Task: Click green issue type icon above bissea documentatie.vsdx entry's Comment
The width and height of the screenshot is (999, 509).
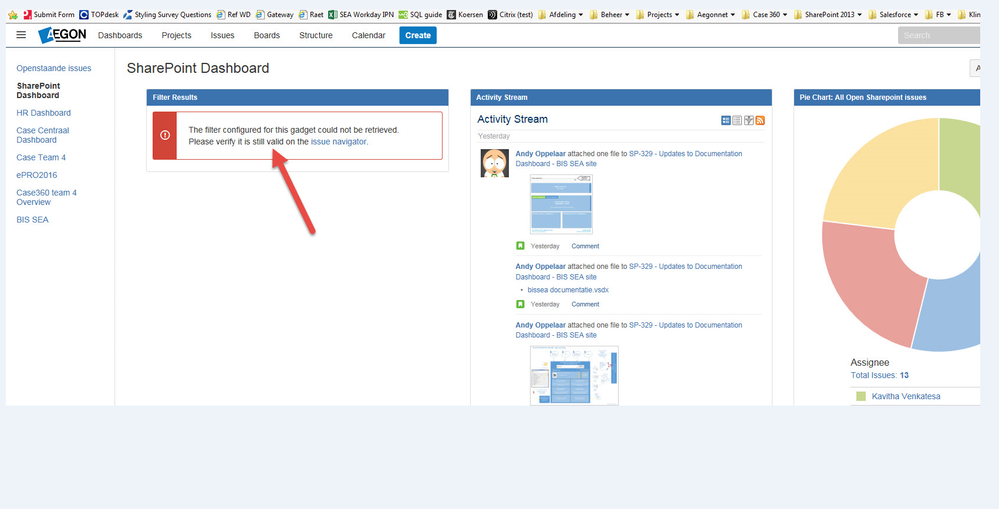Action: coord(520,304)
